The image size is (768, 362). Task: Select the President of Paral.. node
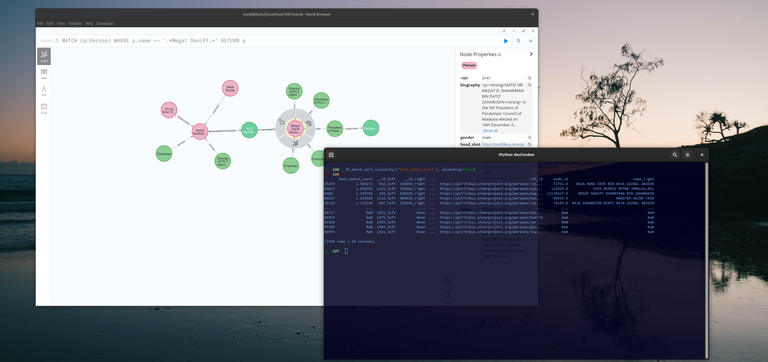335,129
